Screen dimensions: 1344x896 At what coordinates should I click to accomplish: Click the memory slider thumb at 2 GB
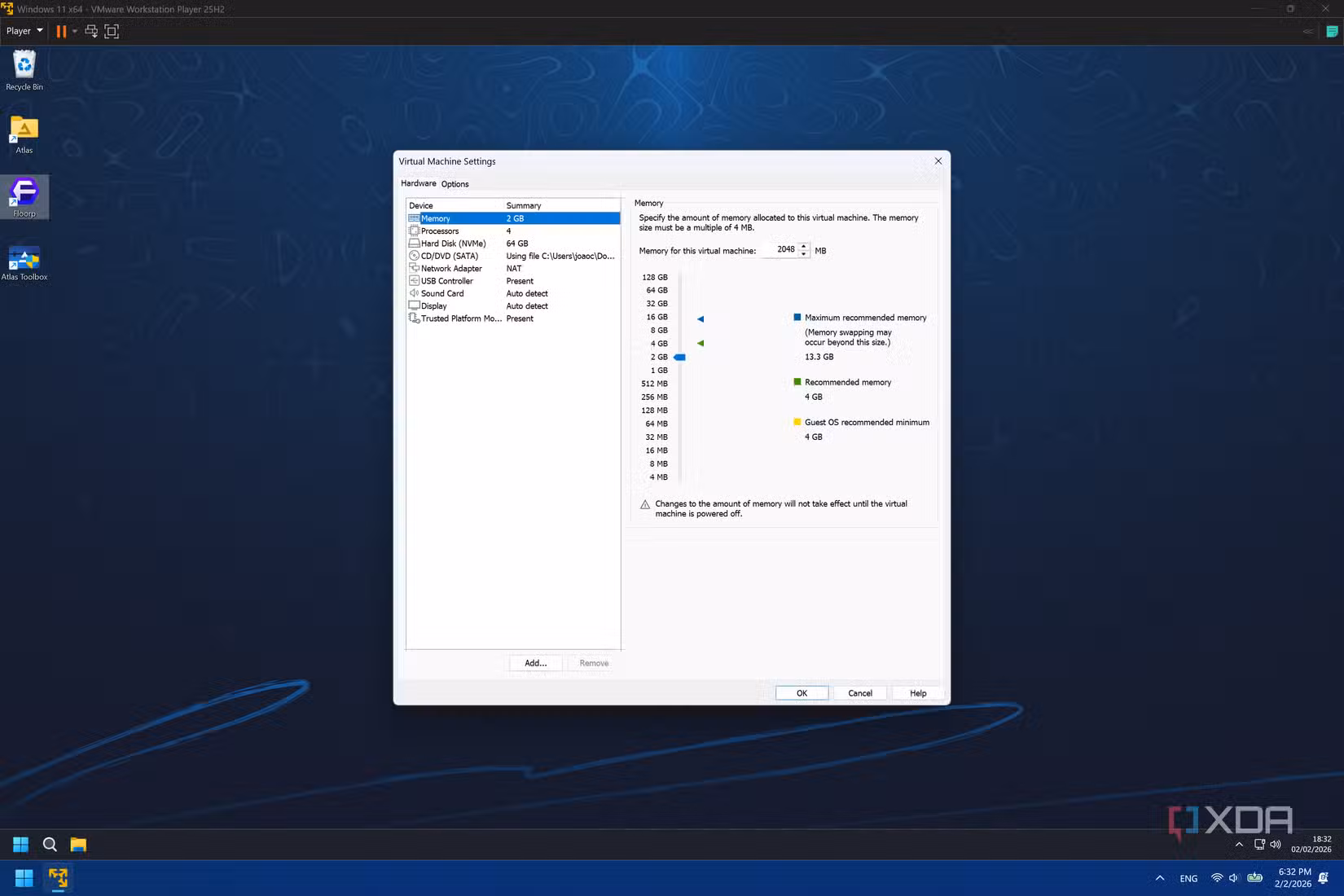tap(679, 357)
